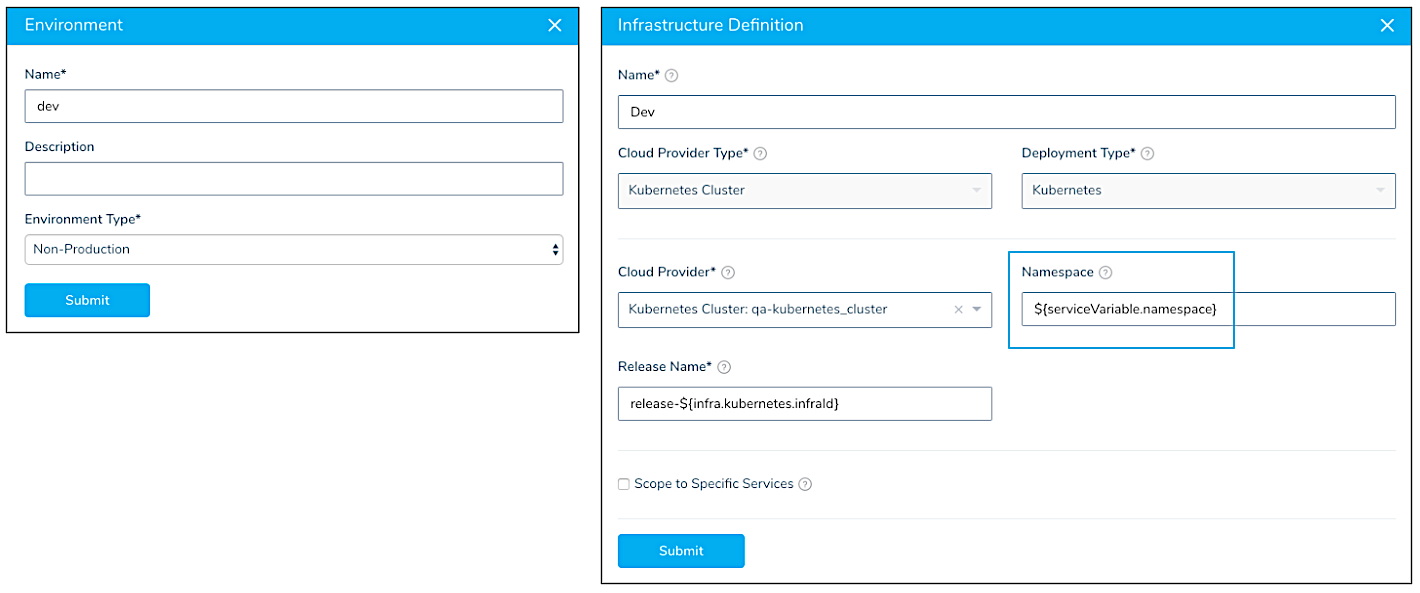Expand the Deployment Type Kubernetes dropdown
This screenshot has height=593, width=1420.
click(1208, 190)
